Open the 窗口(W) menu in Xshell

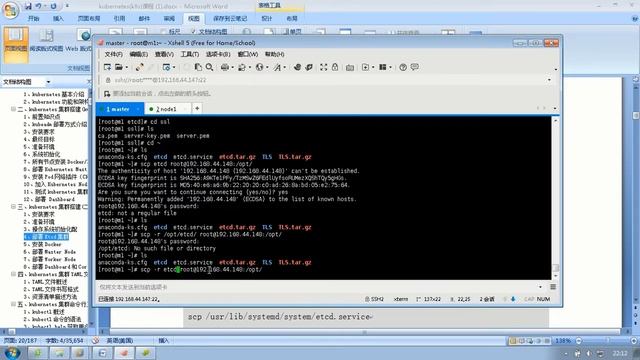247,54
